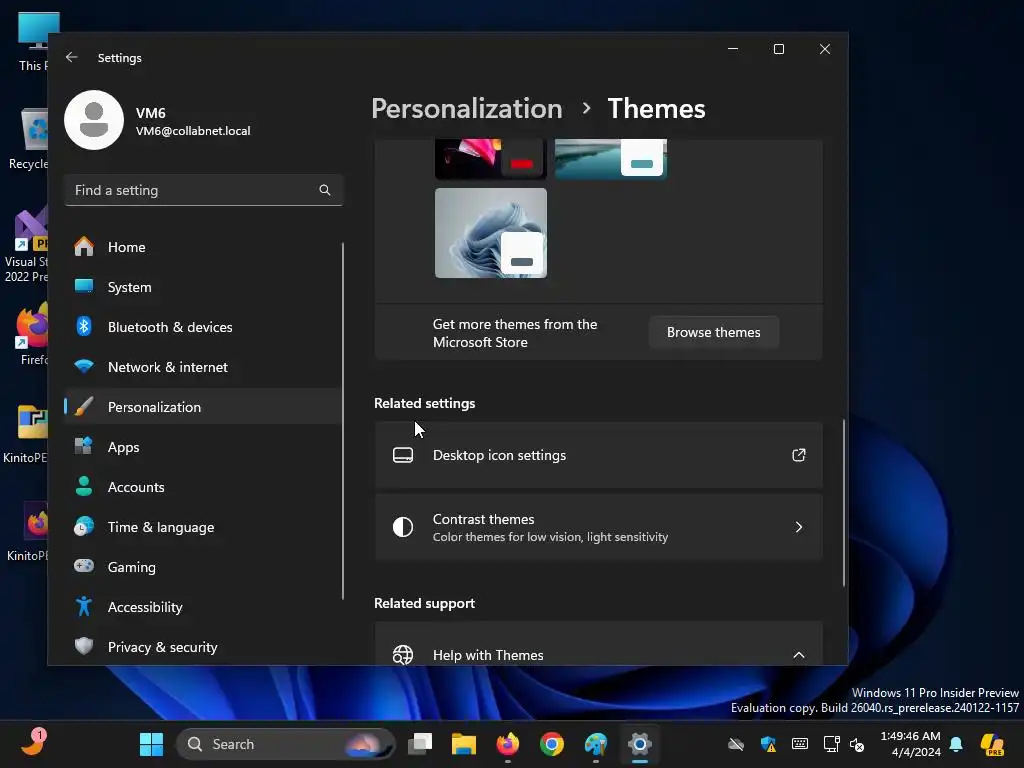
Task: Click the magnifier icon in Find a setting
Action: coord(325,190)
